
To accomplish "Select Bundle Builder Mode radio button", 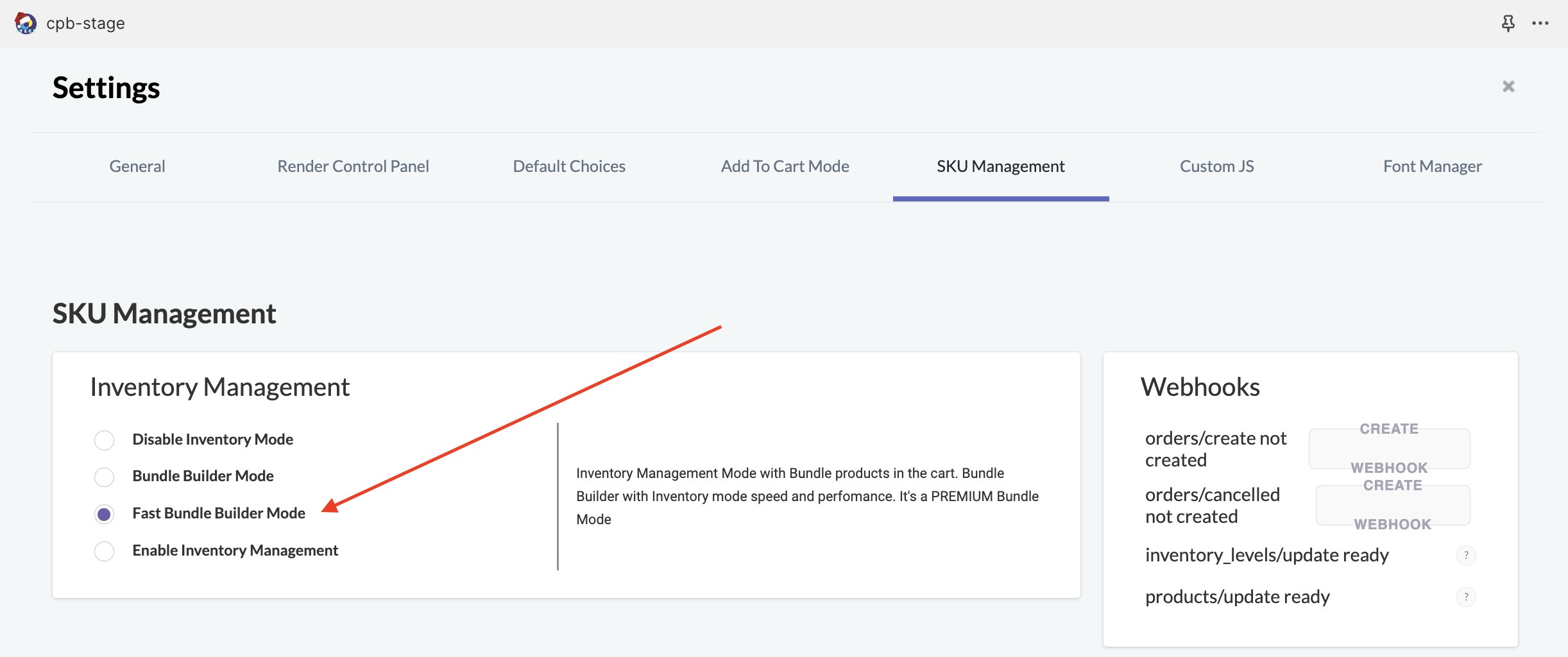I will 104,477.
